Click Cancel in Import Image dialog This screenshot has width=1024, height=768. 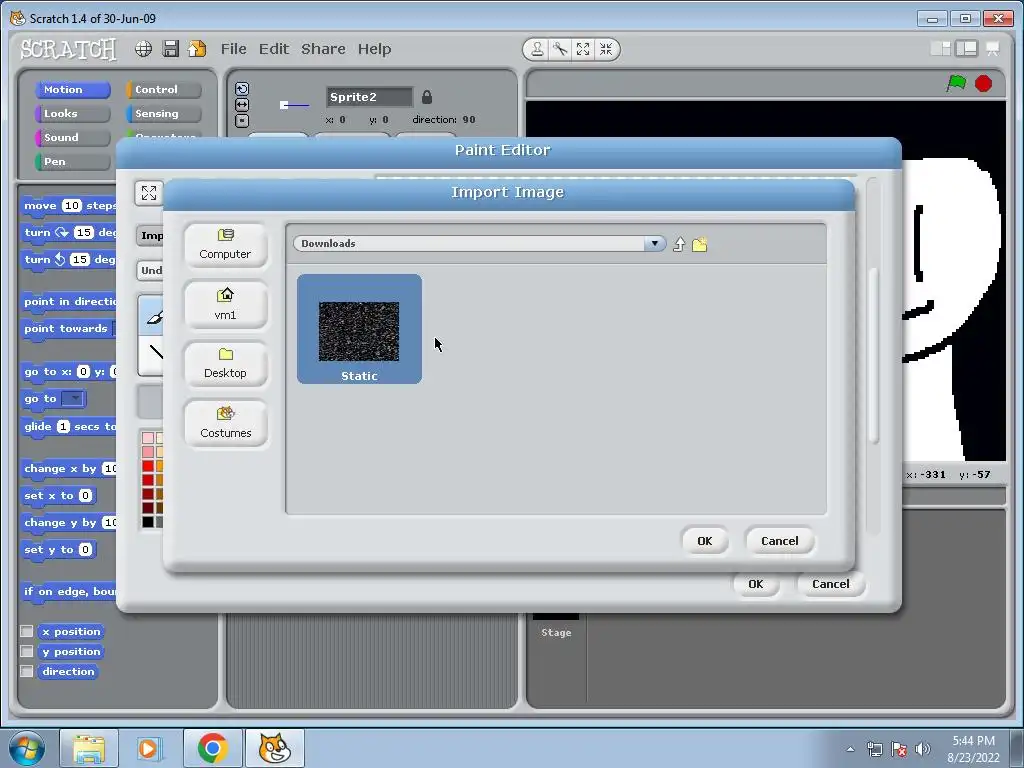(x=780, y=541)
